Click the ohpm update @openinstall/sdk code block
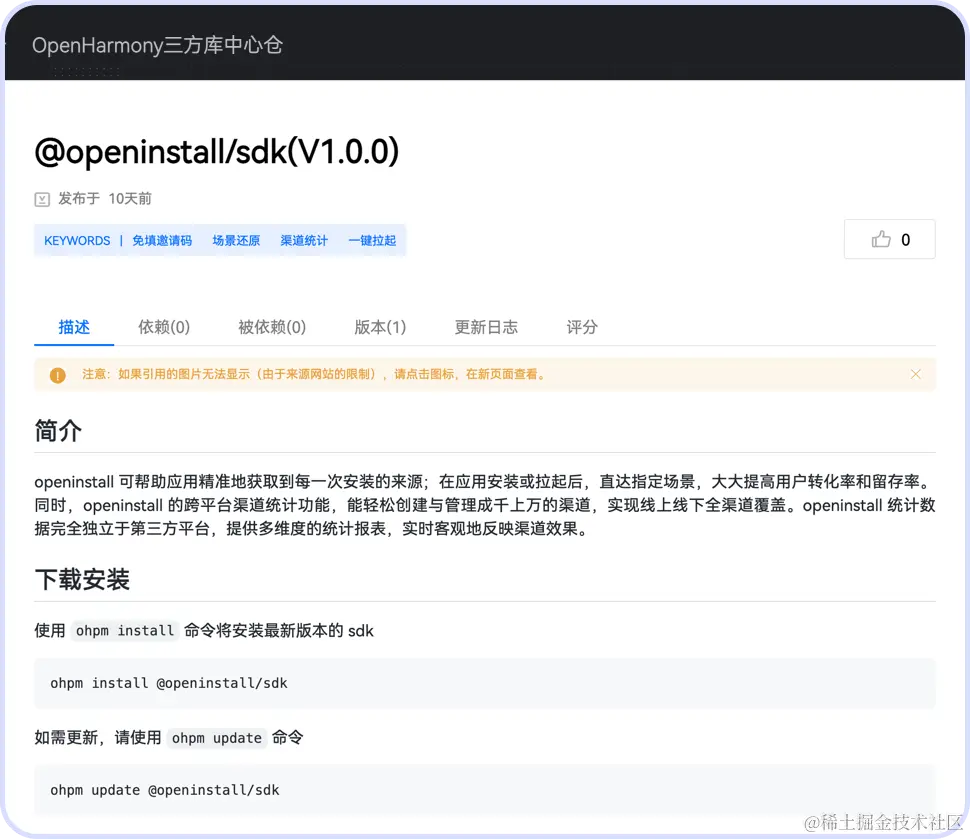This screenshot has width=970, height=839. [485, 790]
